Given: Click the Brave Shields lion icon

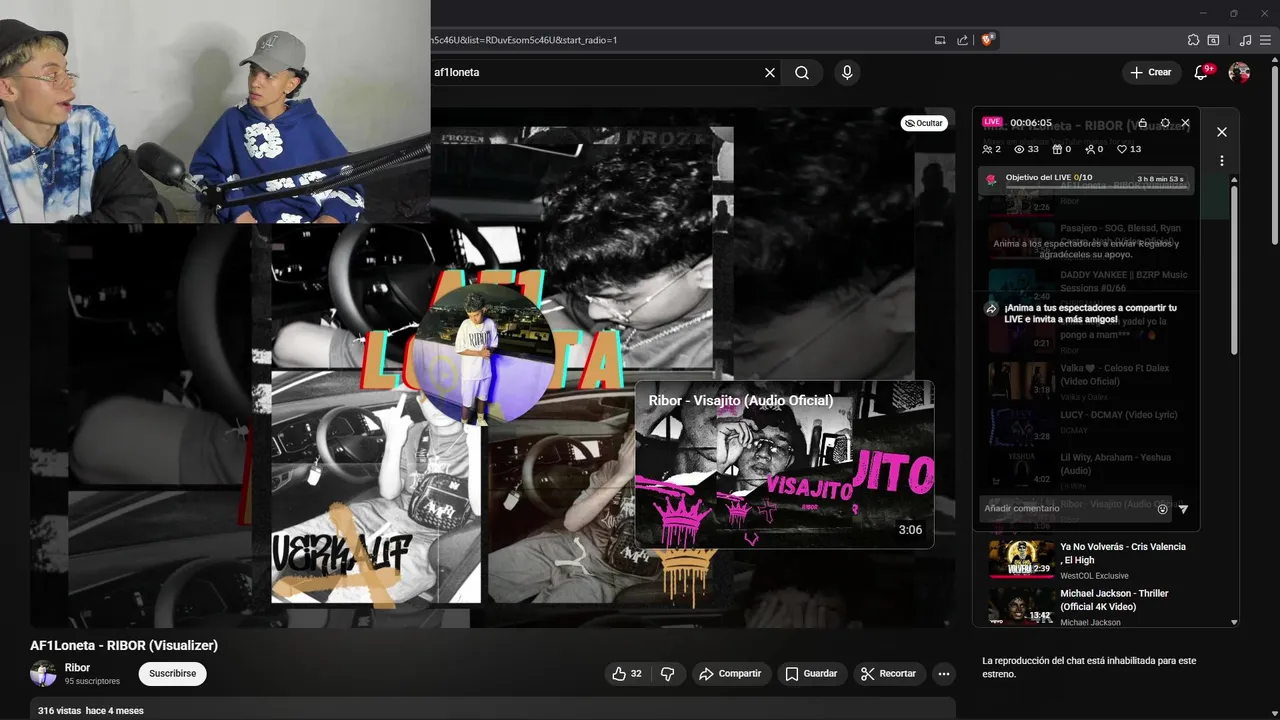Looking at the screenshot, I should tap(988, 40).
